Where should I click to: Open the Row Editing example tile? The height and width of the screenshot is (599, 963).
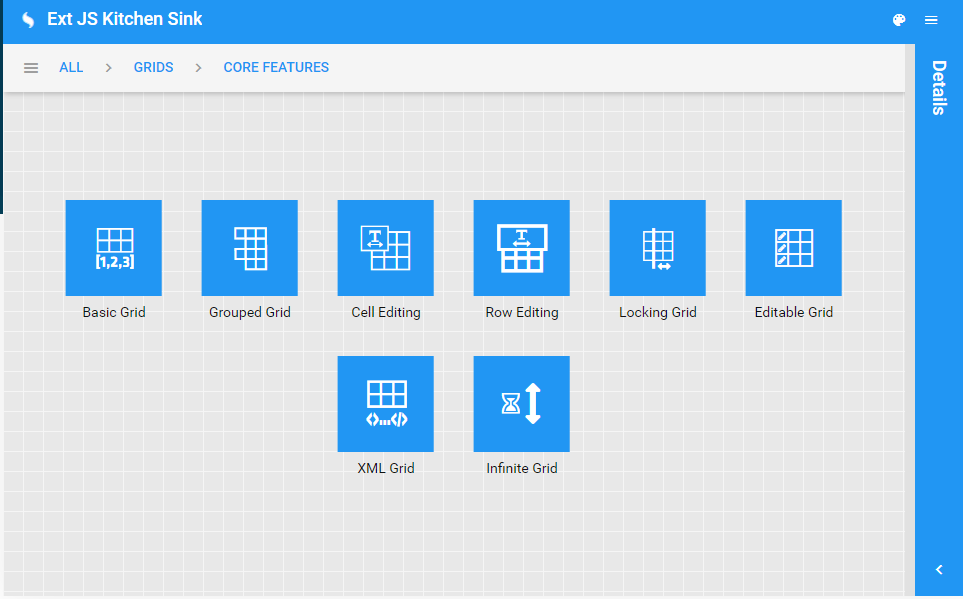(521, 248)
